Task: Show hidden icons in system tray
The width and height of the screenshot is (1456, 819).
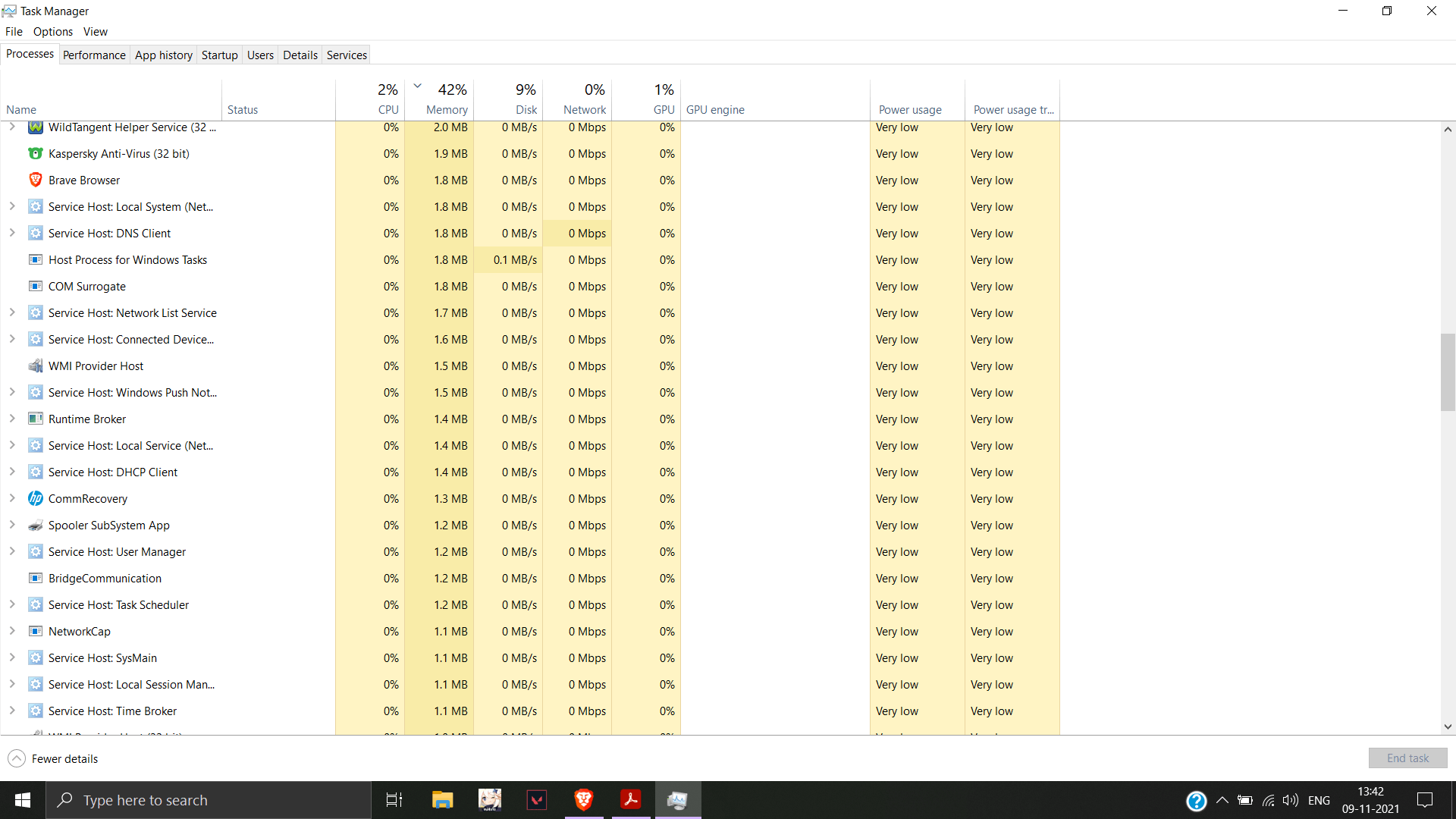Action: [x=1222, y=800]
